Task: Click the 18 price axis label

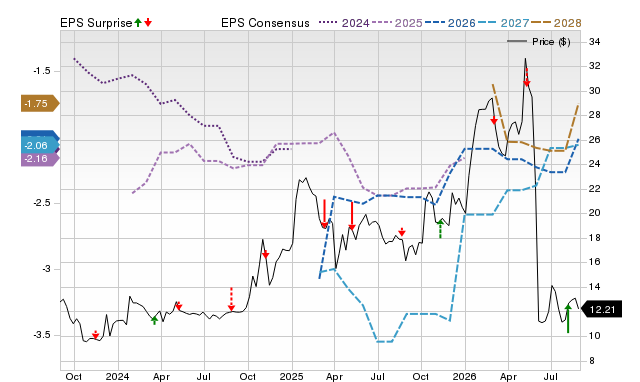Action: (x=594, y=238)
